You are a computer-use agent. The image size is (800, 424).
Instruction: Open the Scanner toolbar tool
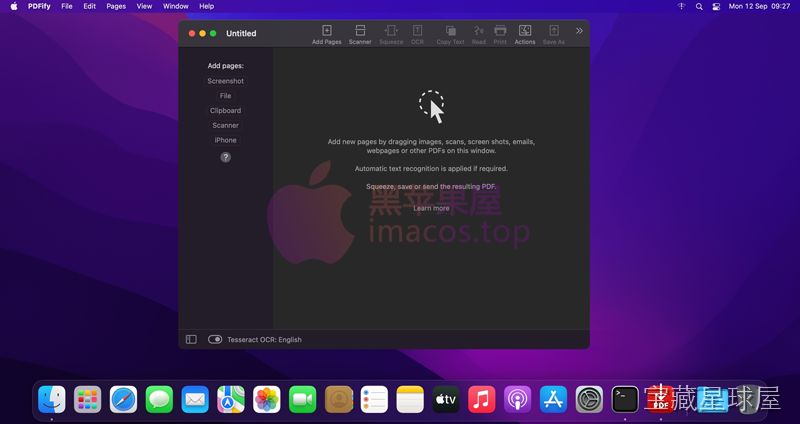click(360, 34)
